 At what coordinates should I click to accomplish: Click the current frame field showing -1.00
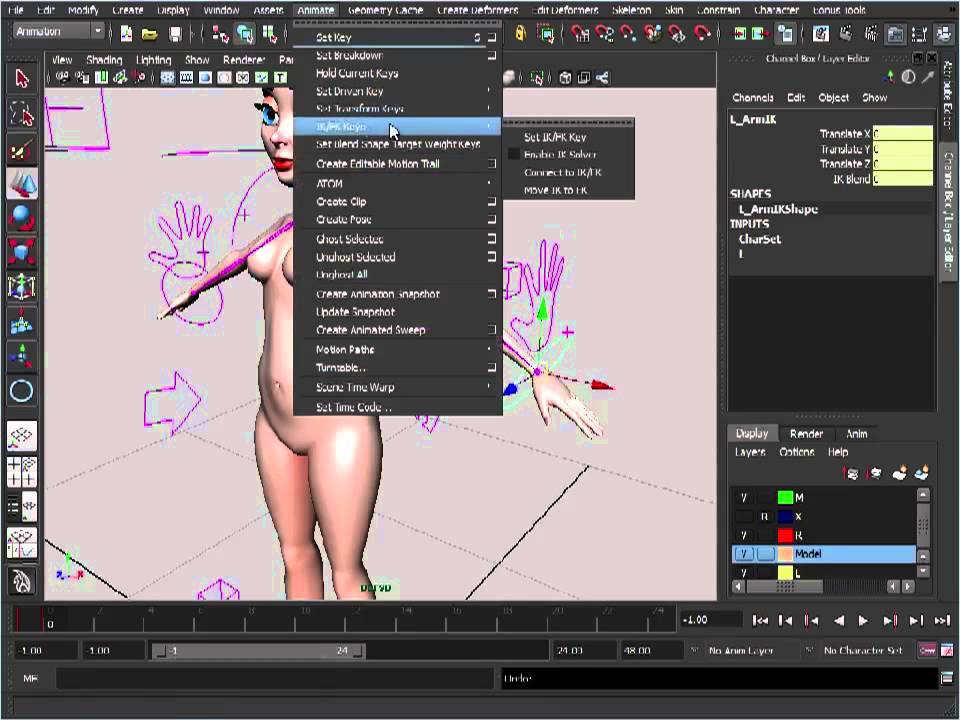[x=710, y=620]
